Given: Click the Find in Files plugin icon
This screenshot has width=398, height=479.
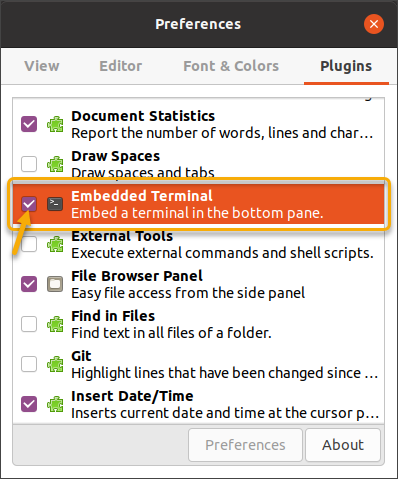Looking at the screenshot, I should [x=55, y=324].
